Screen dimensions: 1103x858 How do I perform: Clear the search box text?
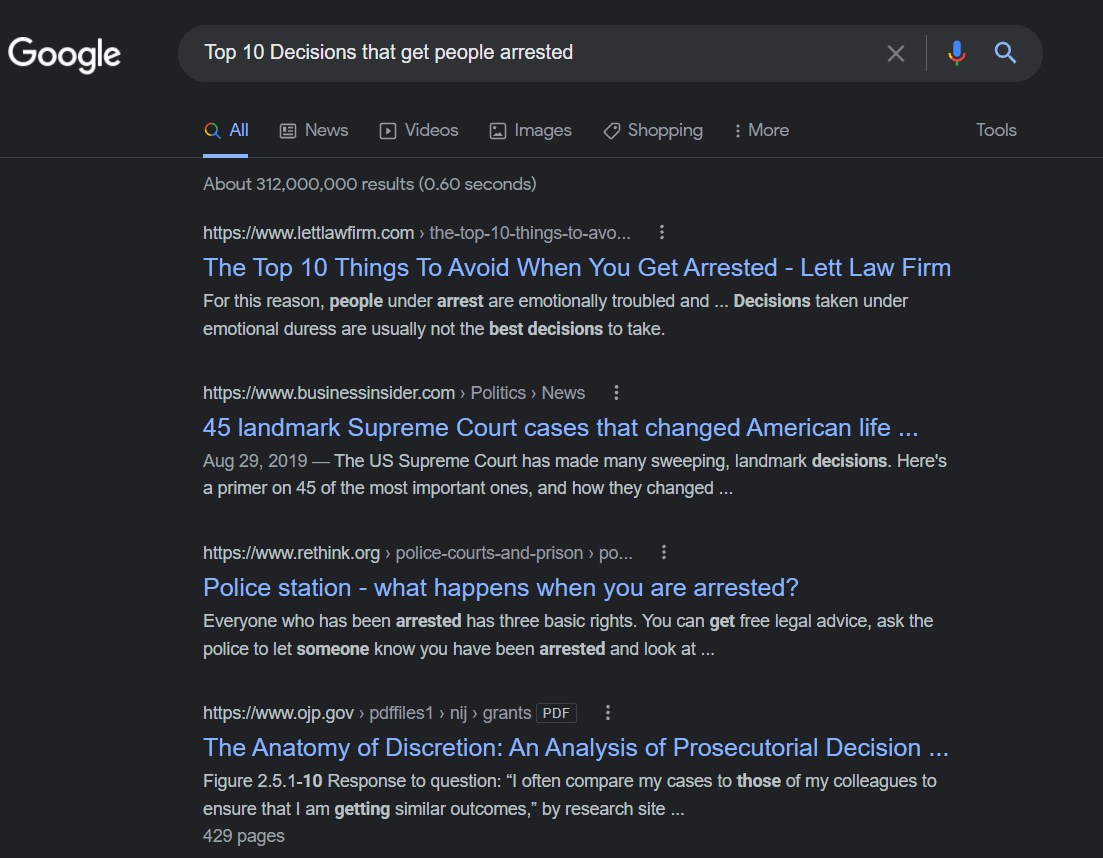(895, 53)
